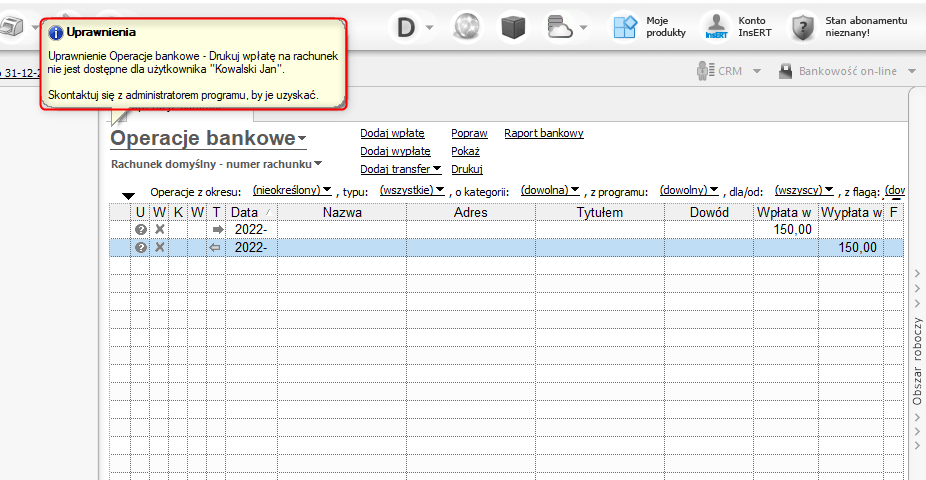Click the question mark icon in selected row

(x=141, y=247)
